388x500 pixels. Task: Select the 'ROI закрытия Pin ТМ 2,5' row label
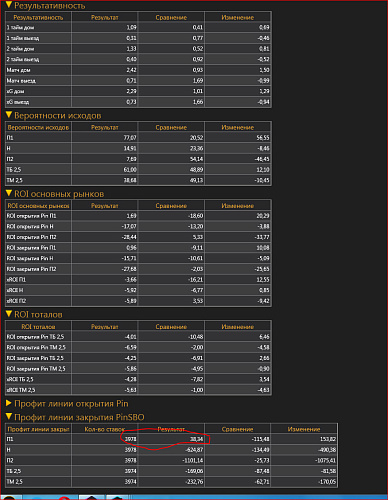tap(36, 369)
